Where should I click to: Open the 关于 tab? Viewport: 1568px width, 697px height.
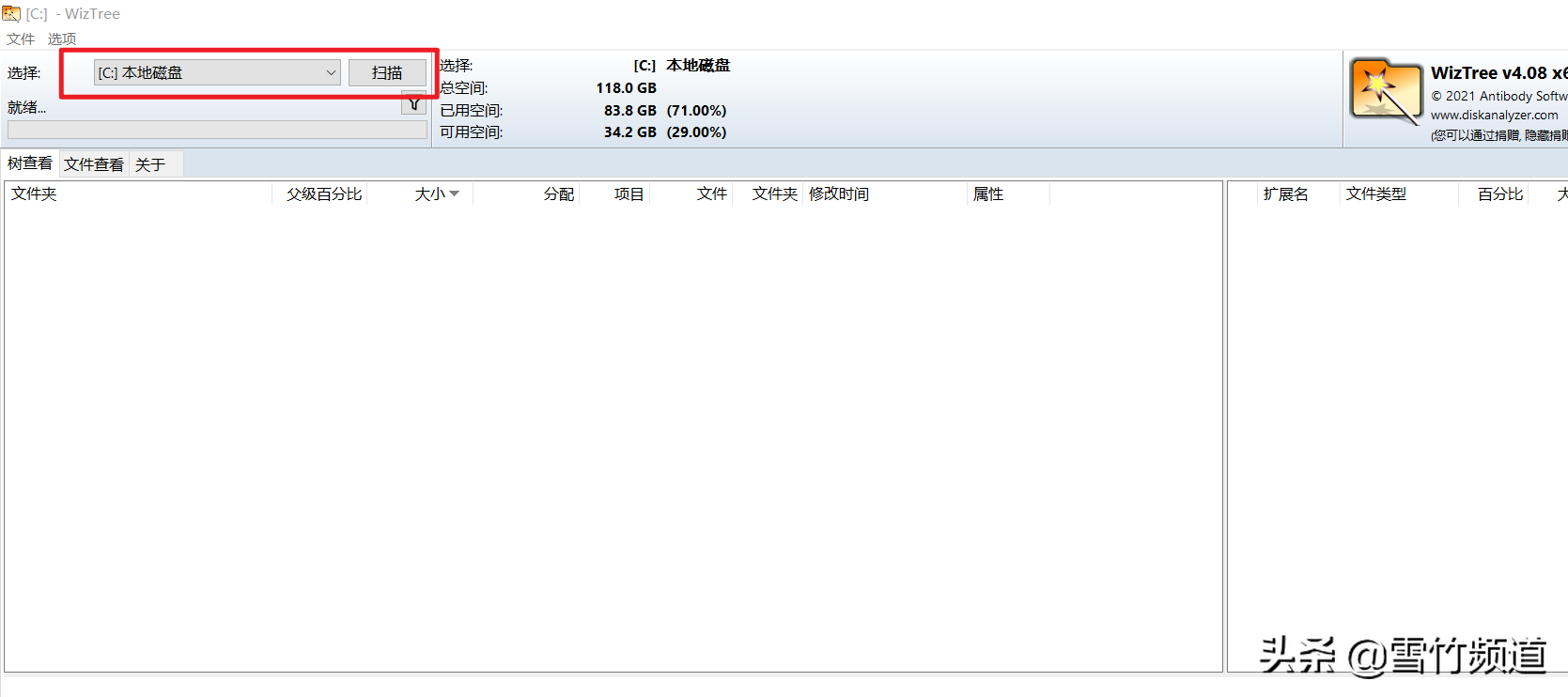pos(150,164)
